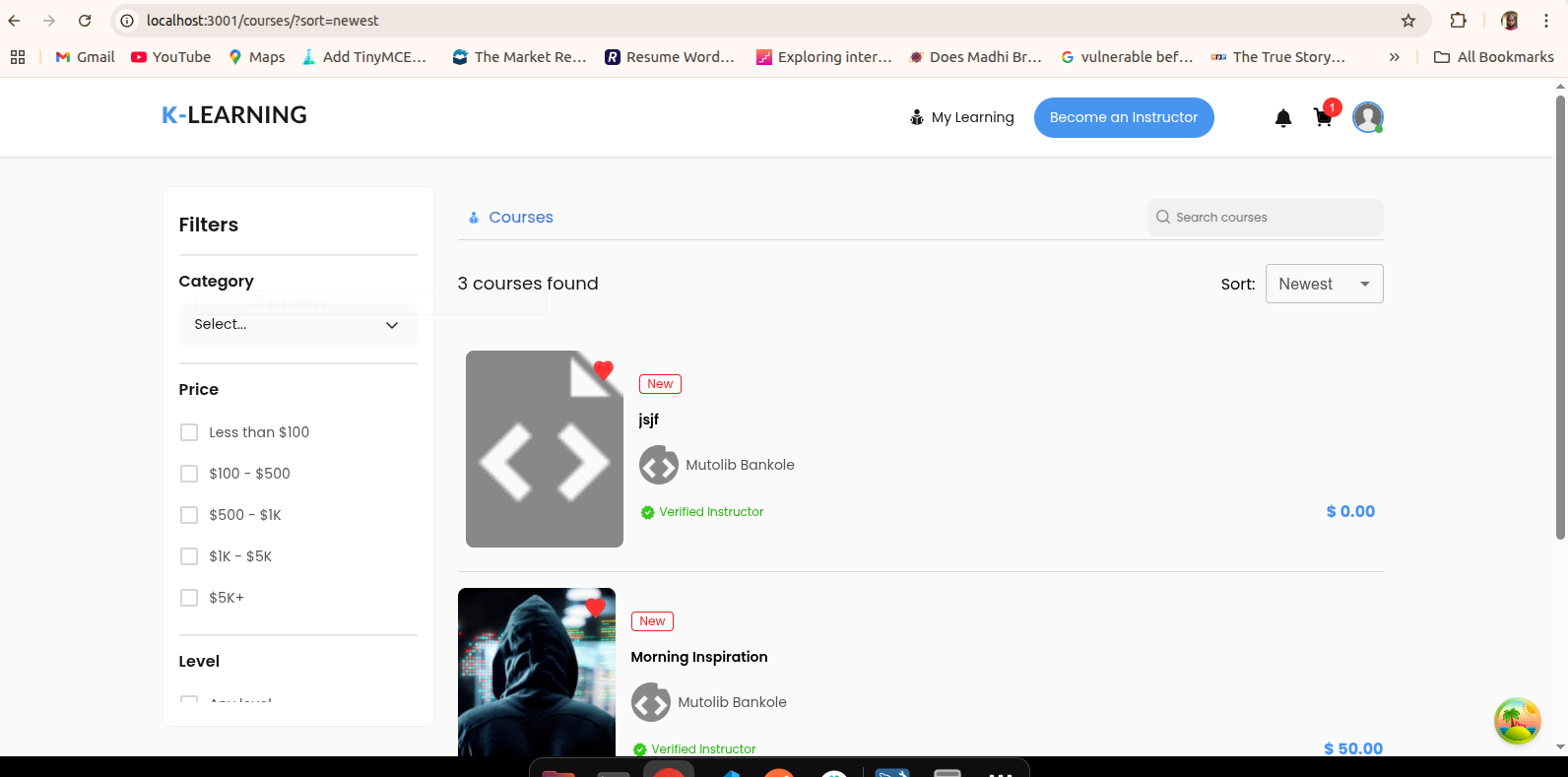This screenshot has width=1568, height=777.
Task: Reload the page using refresh icon
Action: click(x=85, y=21)
